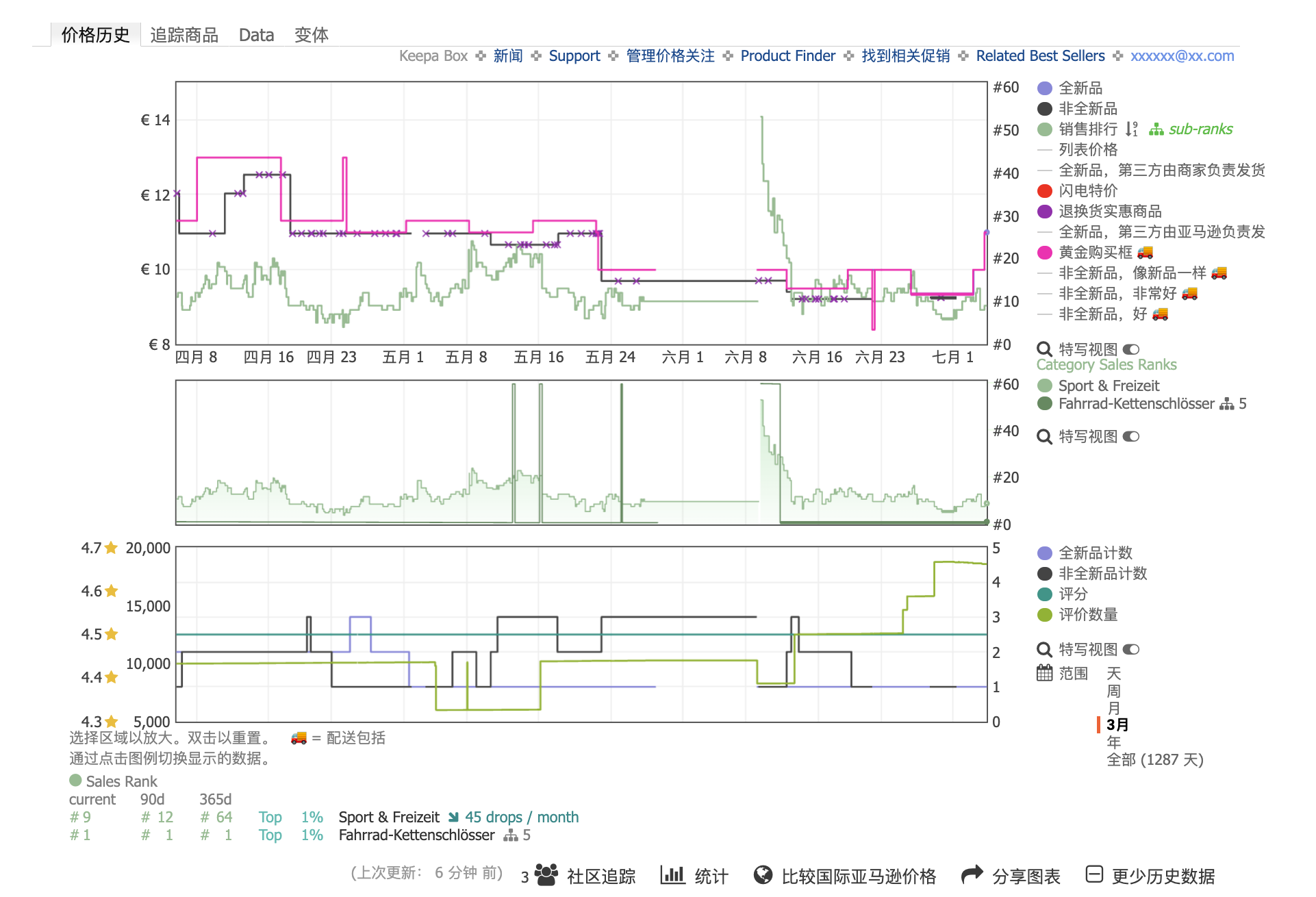Toggle close-up view for category ranks chart
Image resolution: width=1316 pixels, height=897 pixels.
pos(1130,436)
